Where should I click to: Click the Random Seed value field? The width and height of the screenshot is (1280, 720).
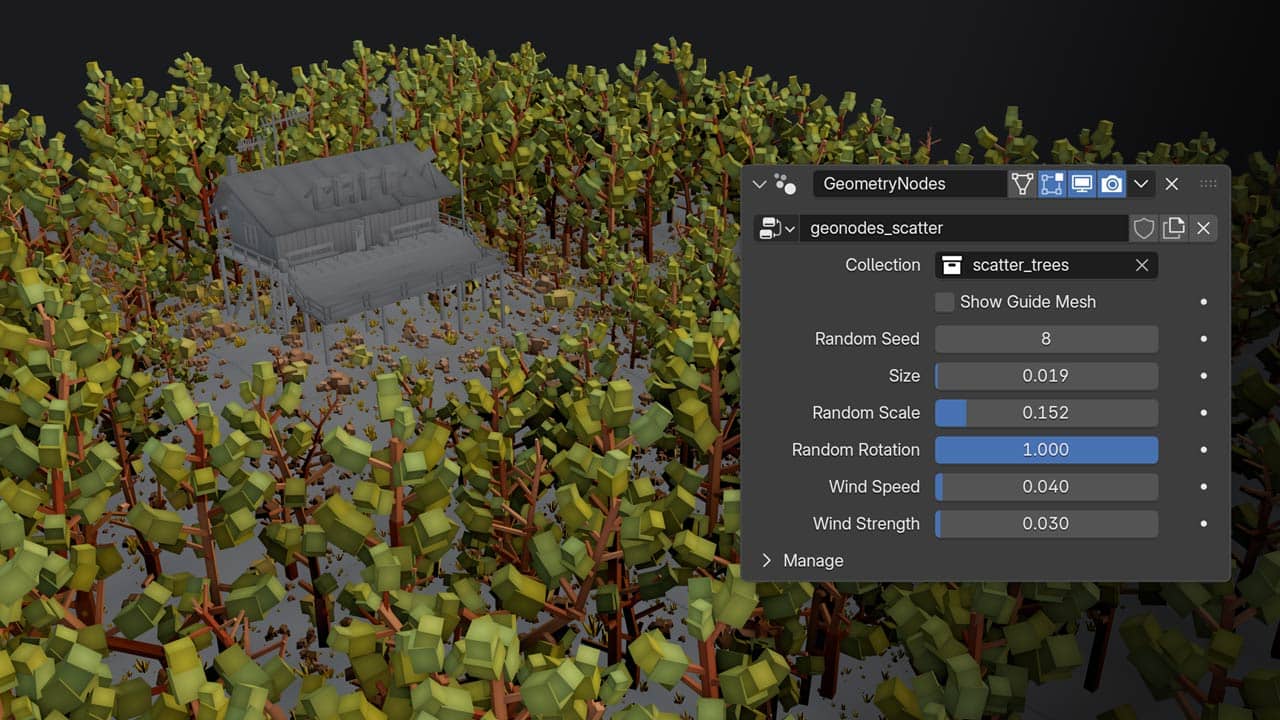(1046, 339)
